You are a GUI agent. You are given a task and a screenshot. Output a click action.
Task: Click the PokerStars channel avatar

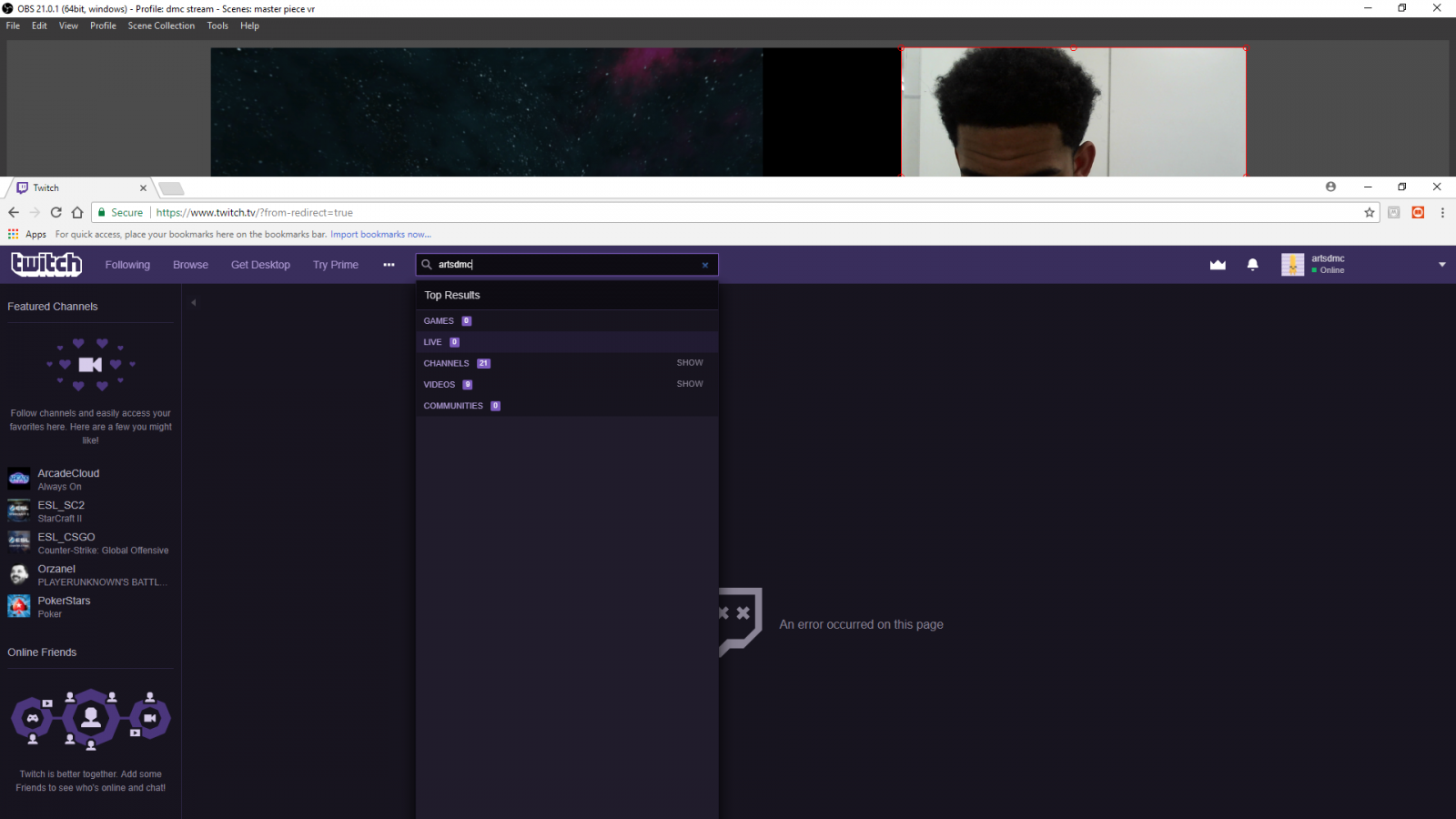click(19, 606)
